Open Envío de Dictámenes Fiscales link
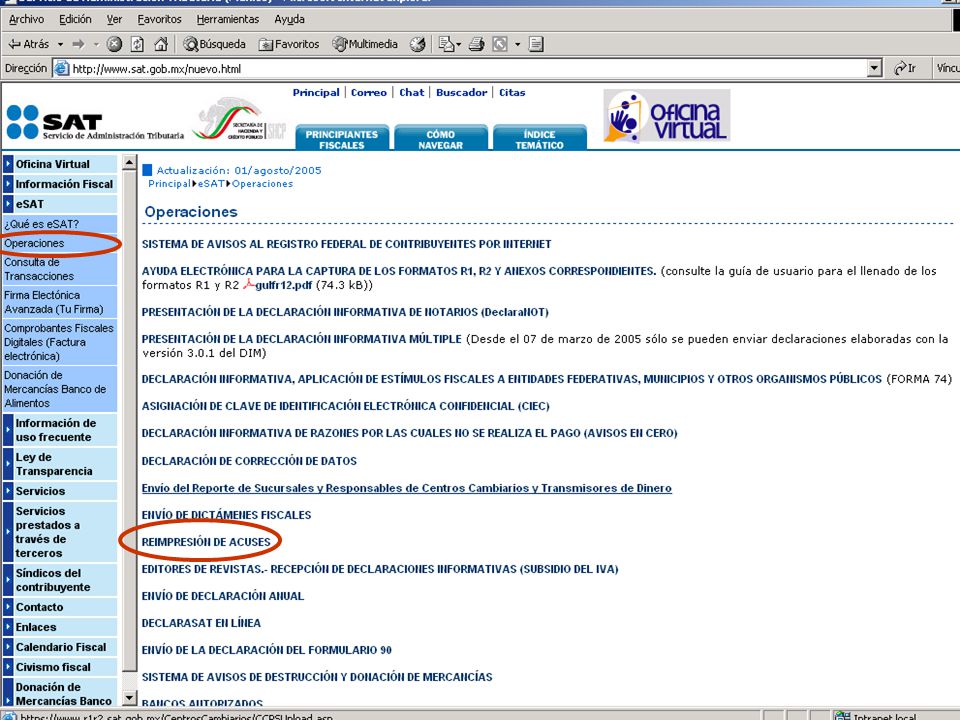This screenshot has height=720, width=960. point(227,515)
